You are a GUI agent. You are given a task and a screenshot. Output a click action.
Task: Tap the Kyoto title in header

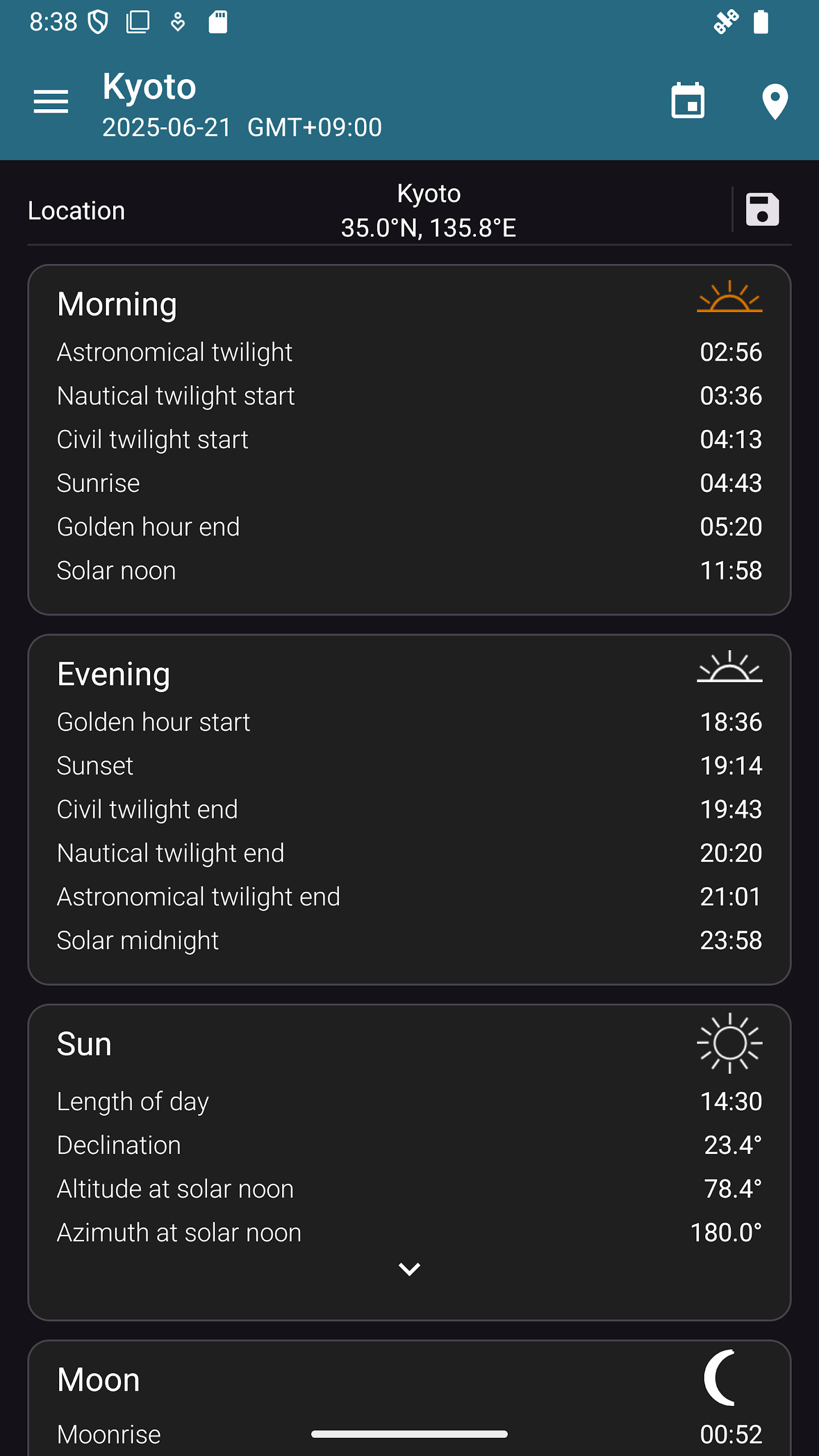click(x=149, y=87)
